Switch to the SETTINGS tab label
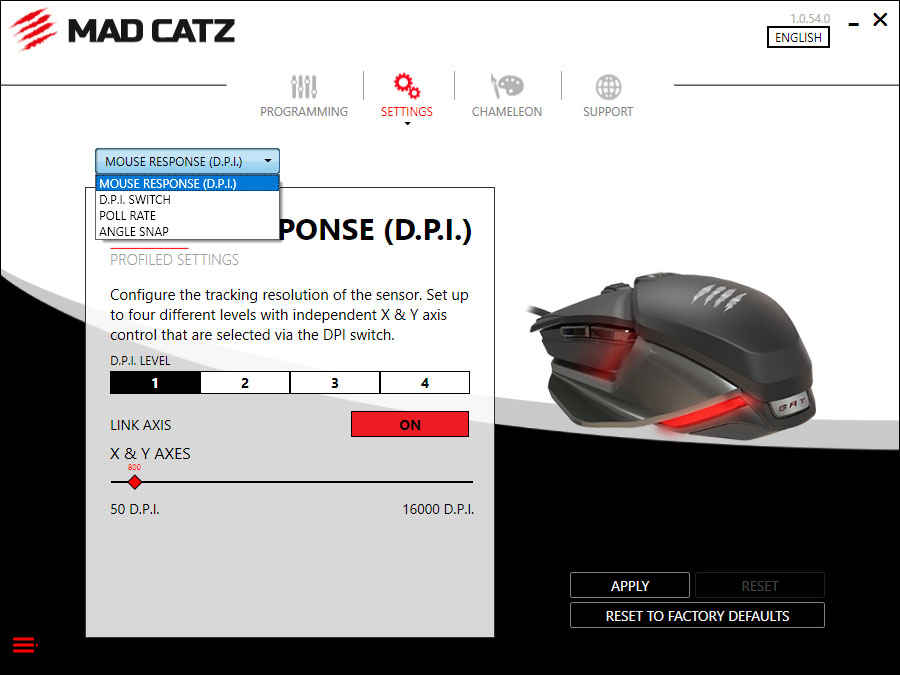 tap(406, 111)
